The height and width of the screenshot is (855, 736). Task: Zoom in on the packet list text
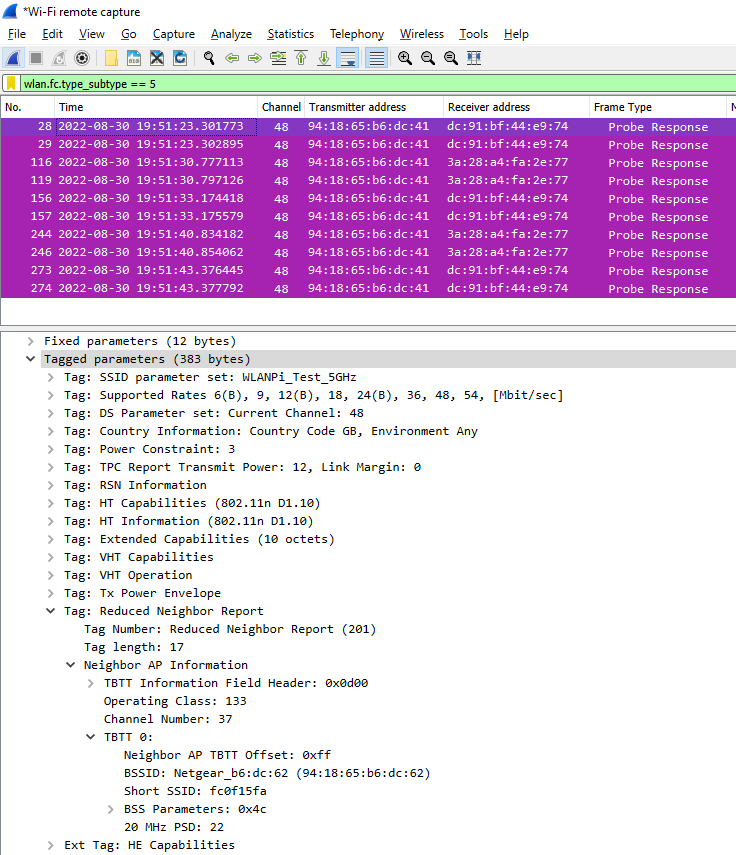[x=405, y=58]
